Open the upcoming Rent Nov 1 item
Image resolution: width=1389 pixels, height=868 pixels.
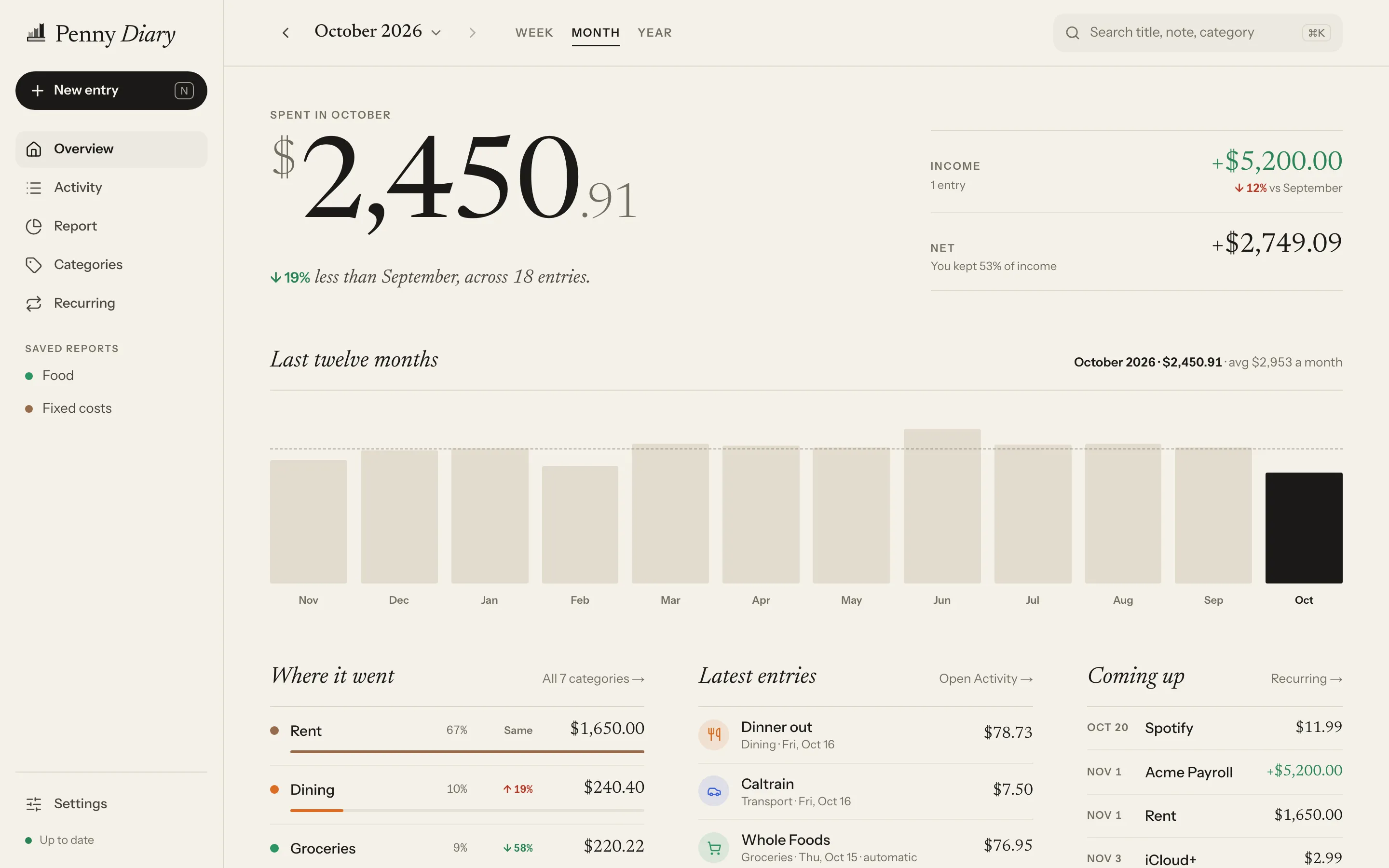[x=1214, y=816]
